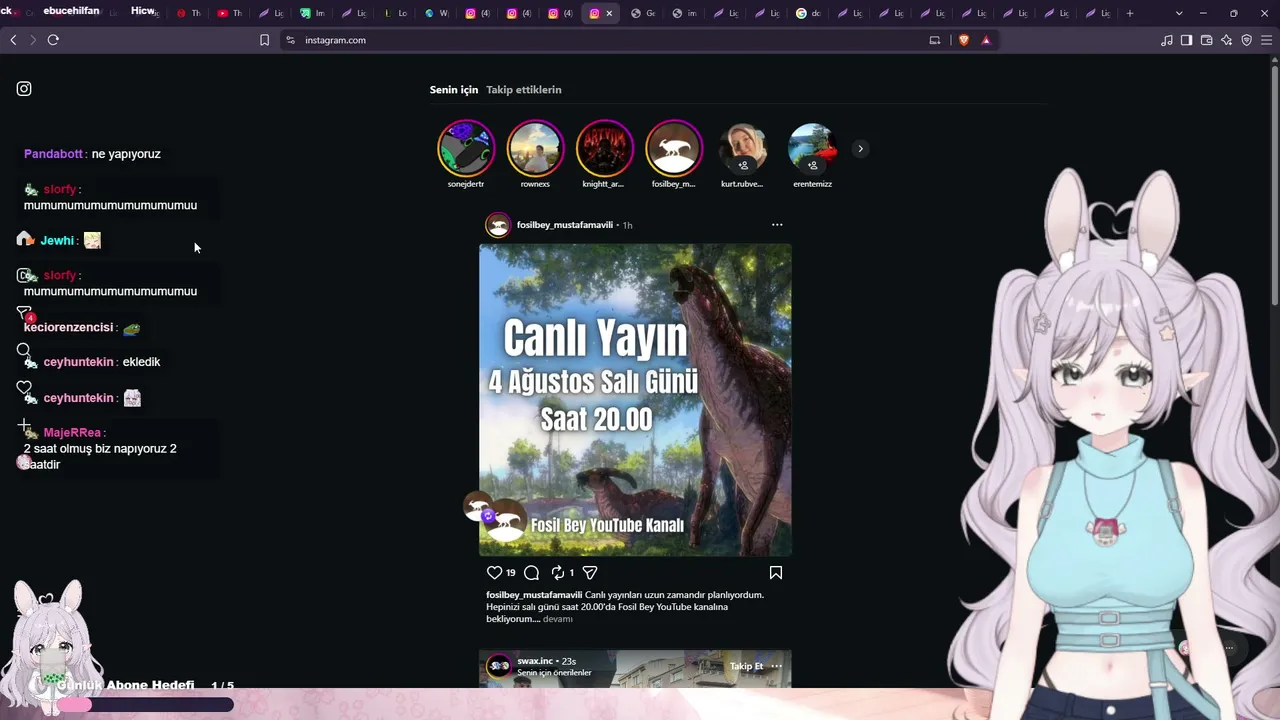Save the Canlı Yayın post with the bookmark icon
The height and width of the screenshot is (720, 1280).
(776, 573)
